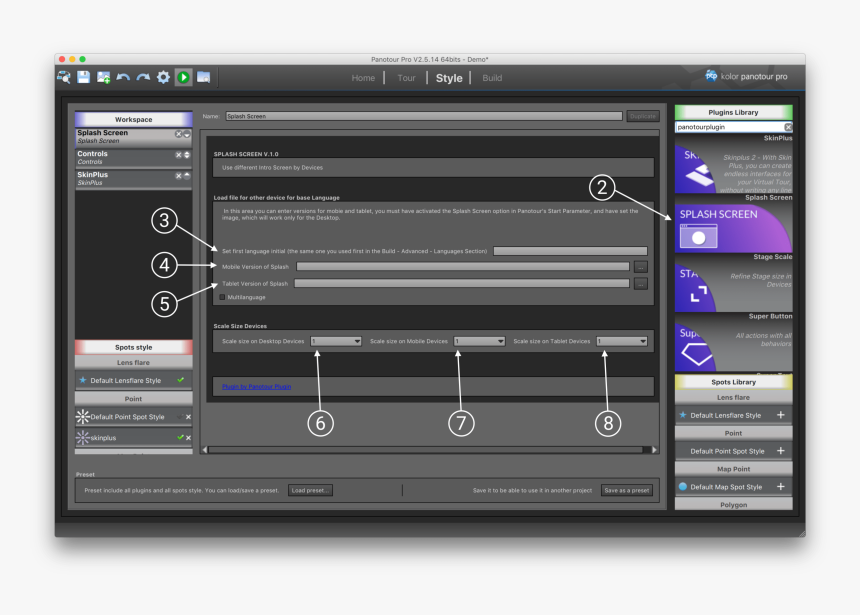Undo the last action

tap(123, 77)
